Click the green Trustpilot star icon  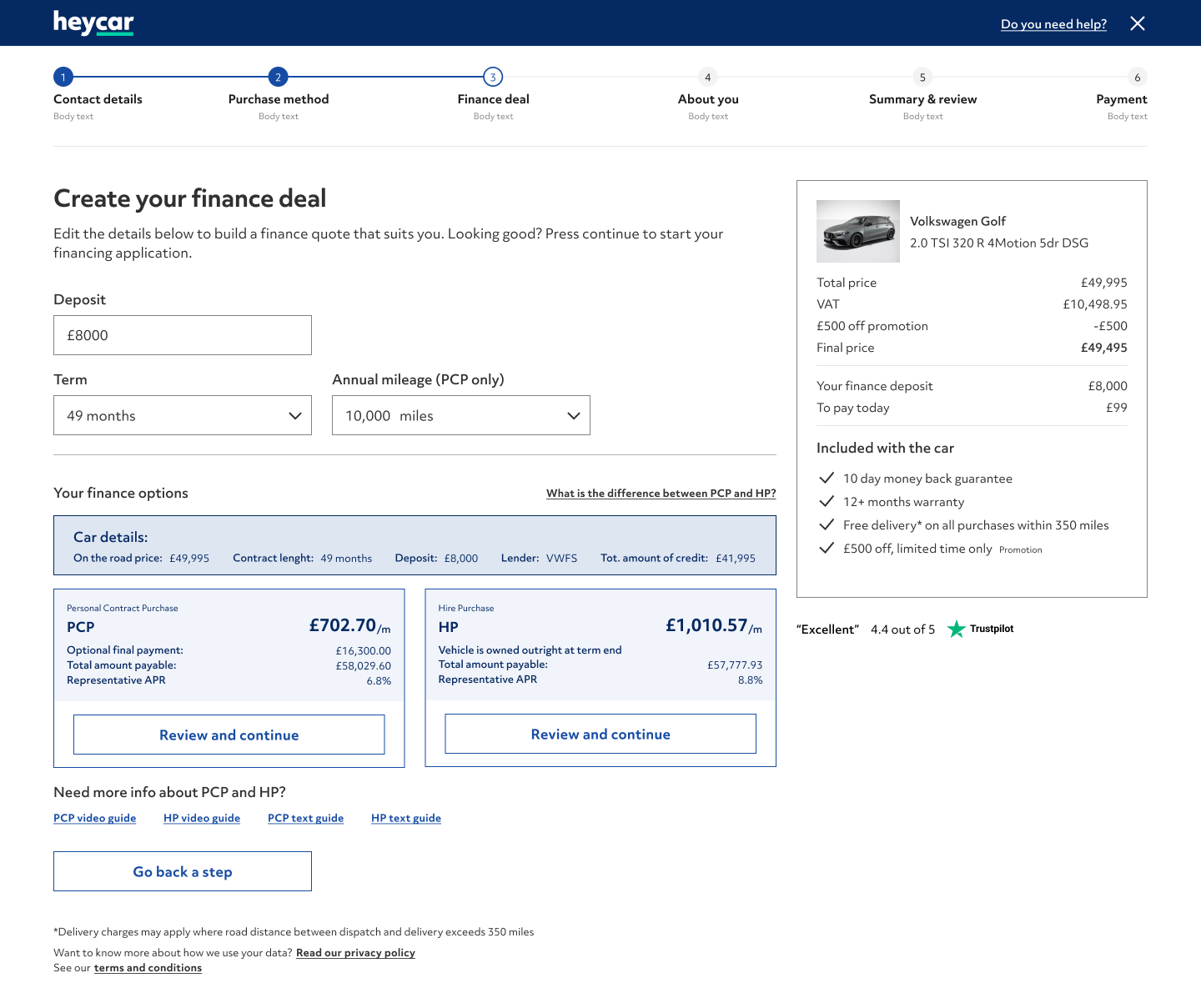[956, 629]
